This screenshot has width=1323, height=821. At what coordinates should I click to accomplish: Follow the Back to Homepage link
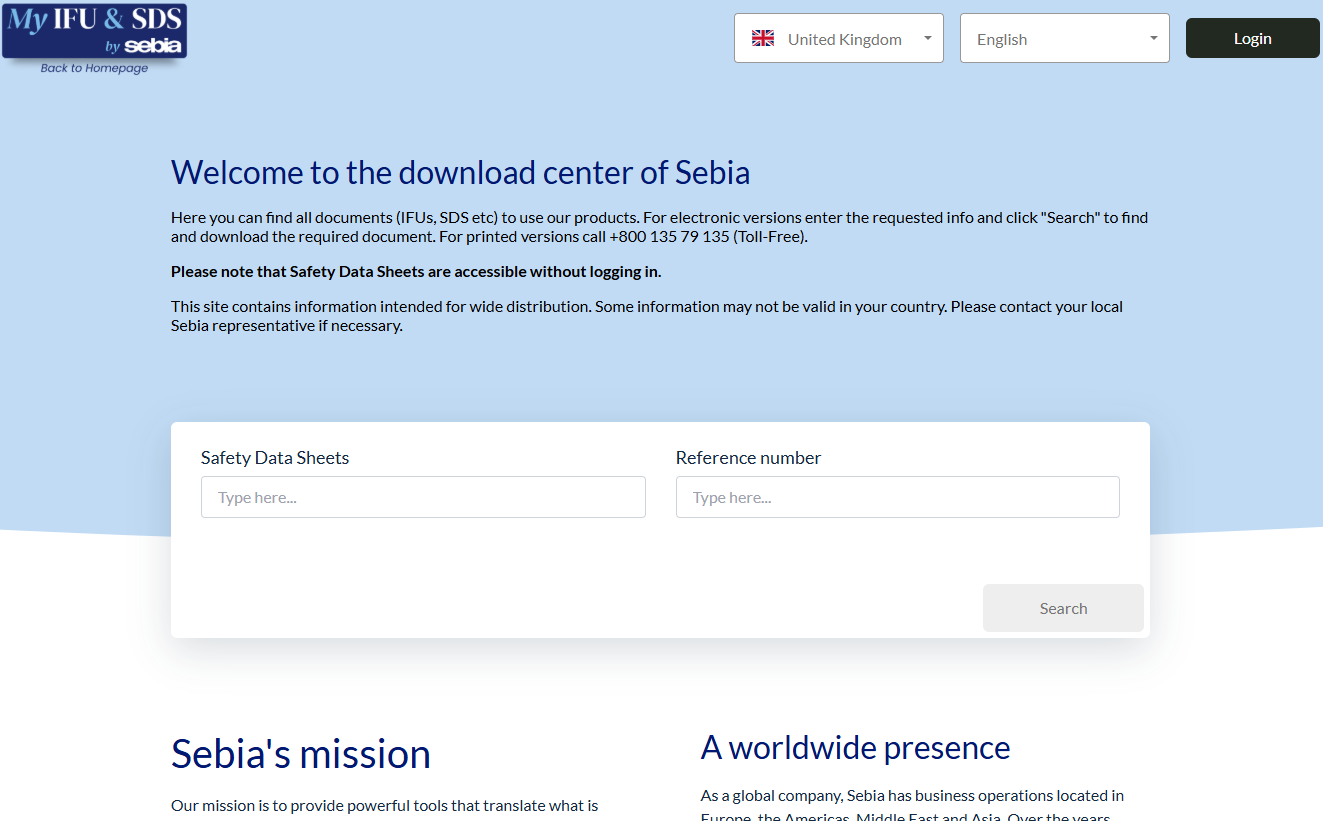pyautogui.click(x=93, y=68)
